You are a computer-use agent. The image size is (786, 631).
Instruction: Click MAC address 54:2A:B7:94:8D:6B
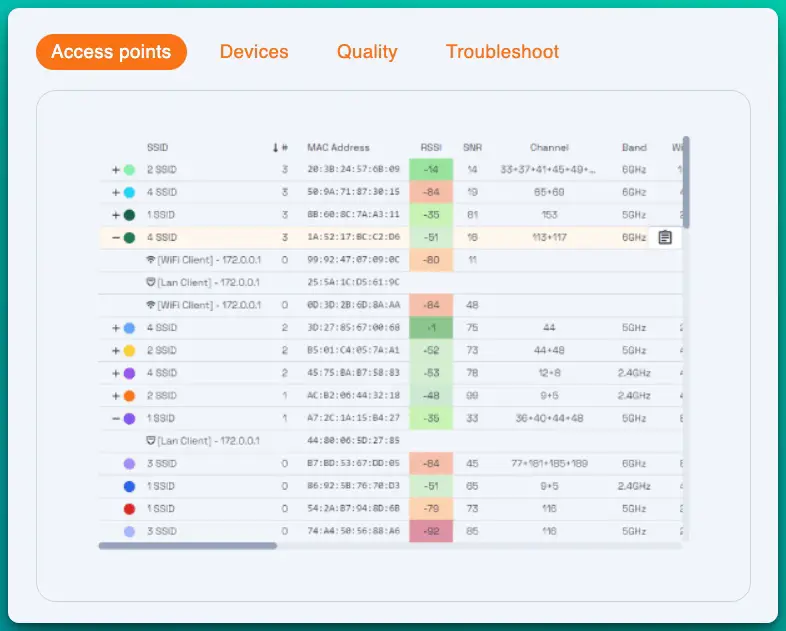(x=353, y=509)
